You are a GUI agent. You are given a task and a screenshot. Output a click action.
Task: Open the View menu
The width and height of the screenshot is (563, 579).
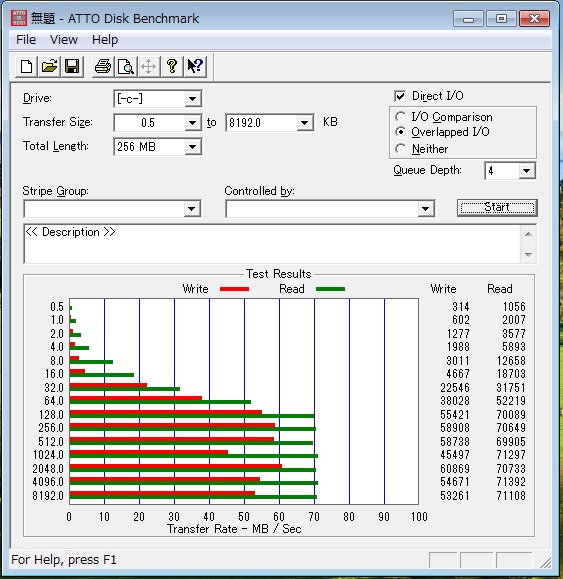(x=64, y=40)
